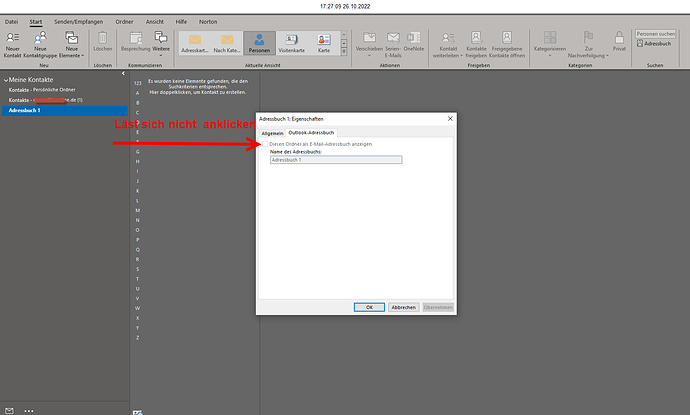Close the Adressbuch 1 Eigenschaften dialog

pos(450,119)
